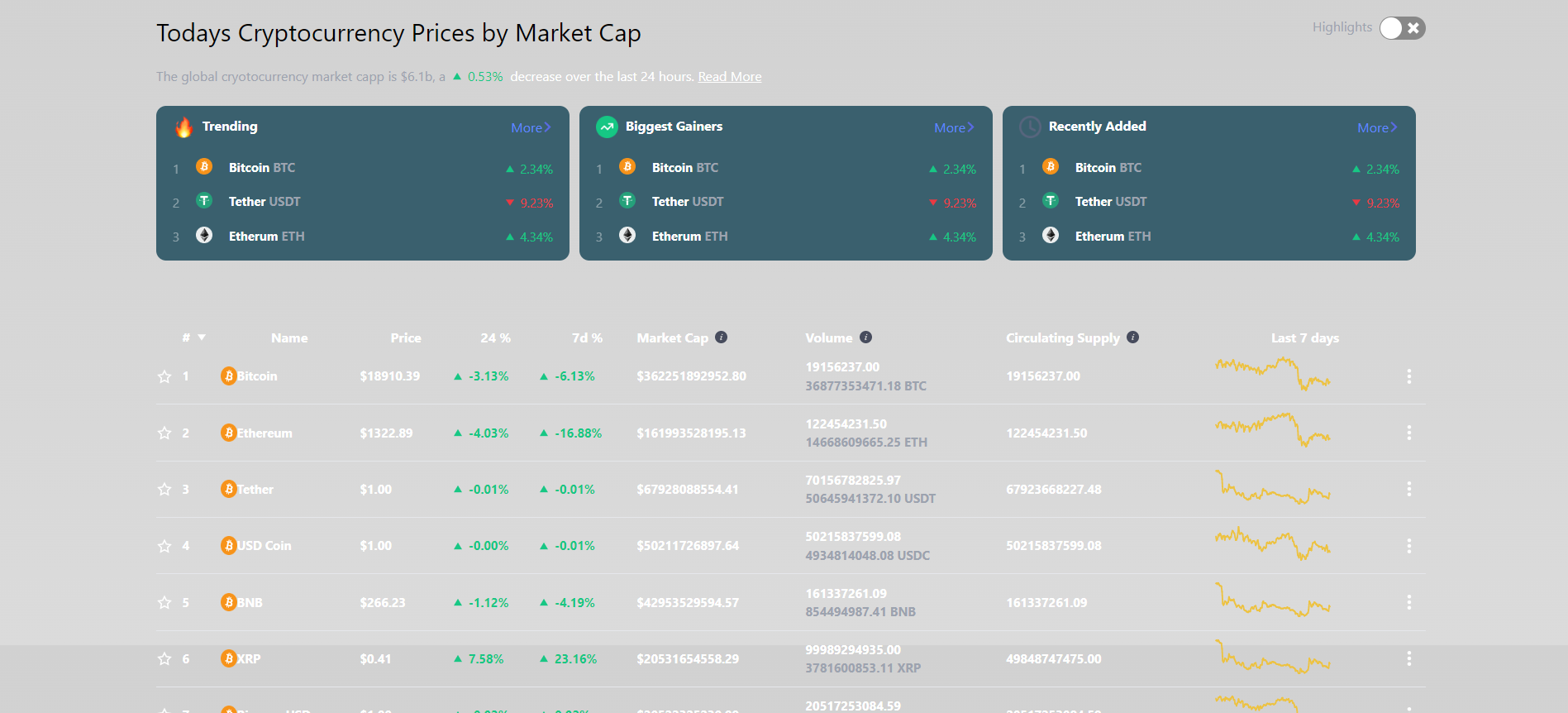Favorite the BNB row with star
Screen dimensions: 1568x713
point(164,602)
